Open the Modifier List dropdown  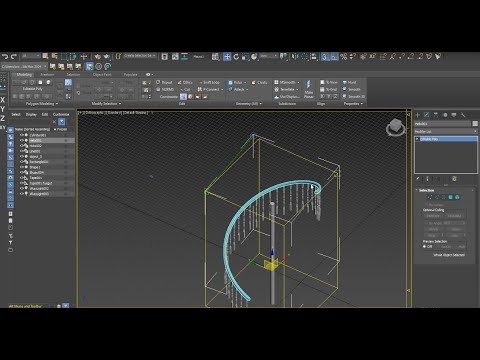446,132
